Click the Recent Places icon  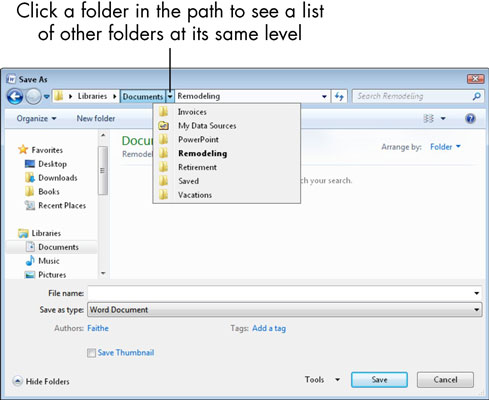coord(30,205)
